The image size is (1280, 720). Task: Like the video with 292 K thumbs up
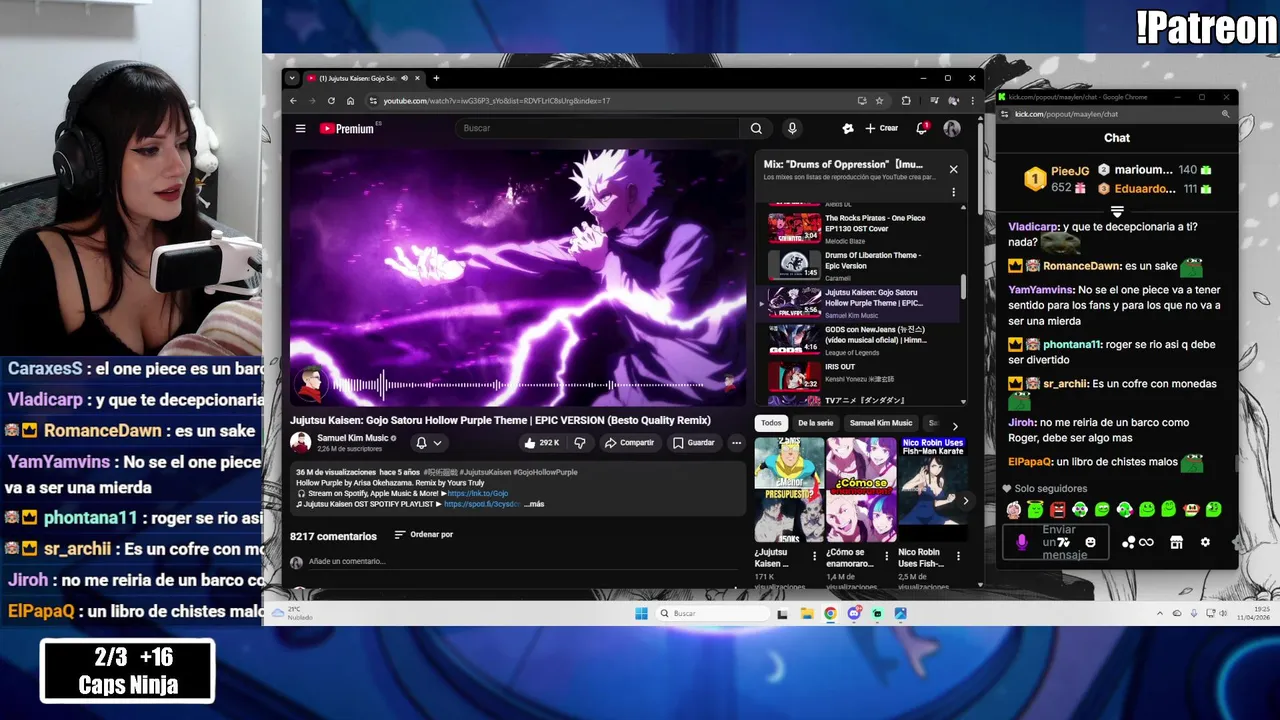[541, 442]
